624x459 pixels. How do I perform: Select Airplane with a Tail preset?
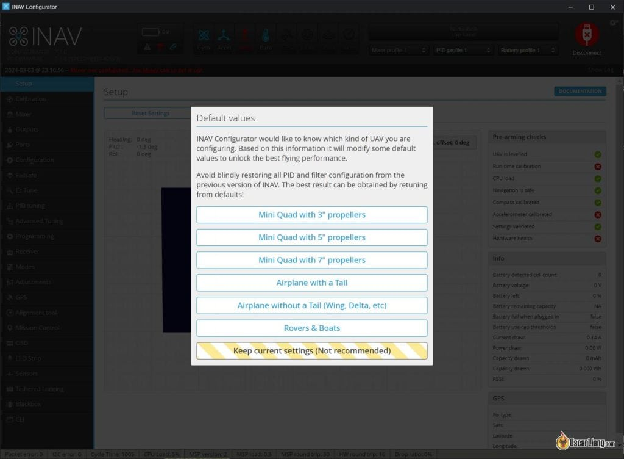point(312,283)
